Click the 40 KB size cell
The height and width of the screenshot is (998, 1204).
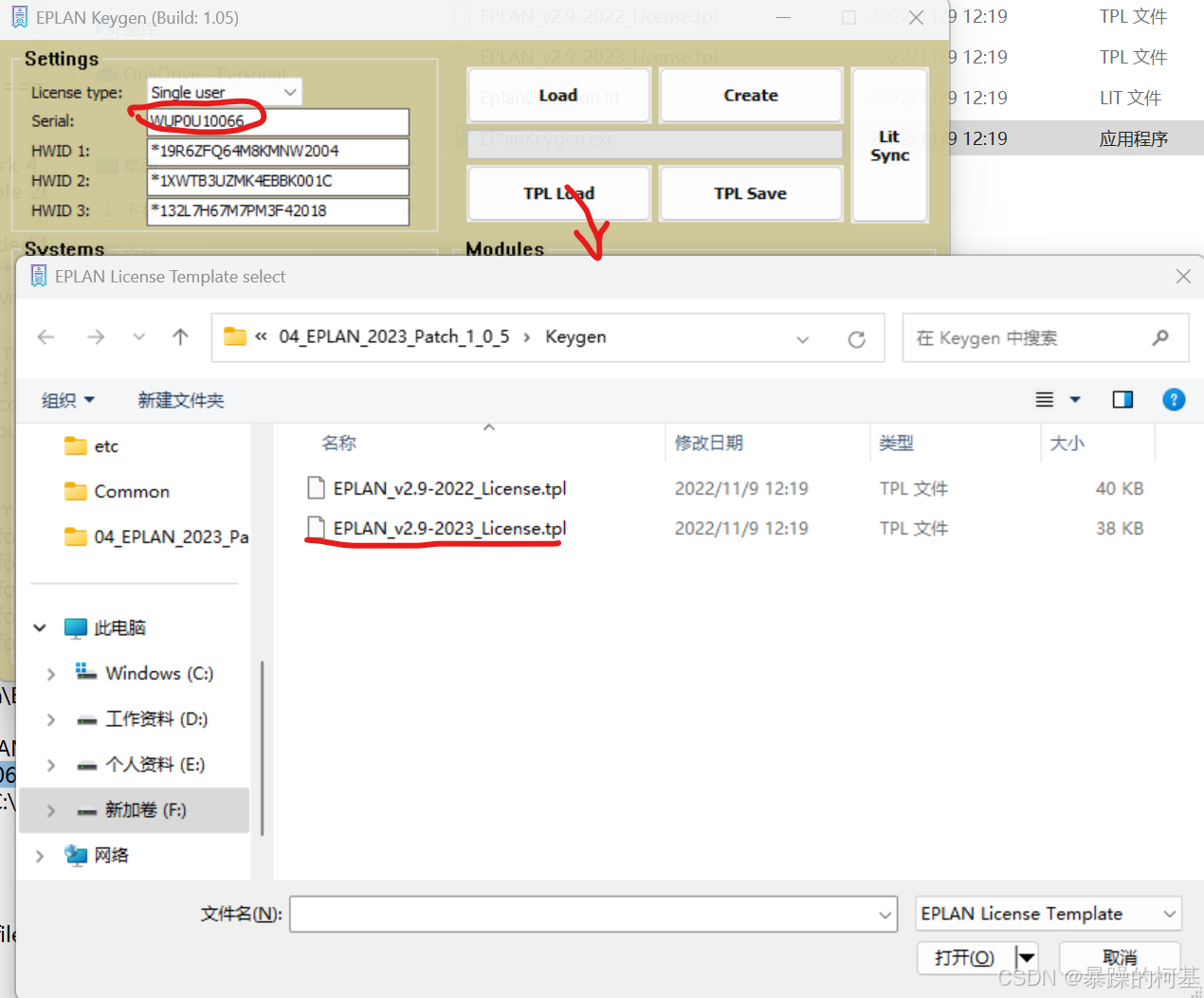(1120, 489)
